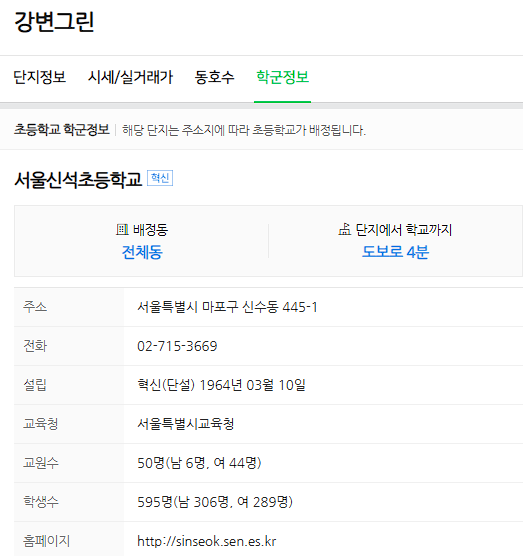Click the 전화 row label
This screenshot has width=523, height=556.
(35, 346)
